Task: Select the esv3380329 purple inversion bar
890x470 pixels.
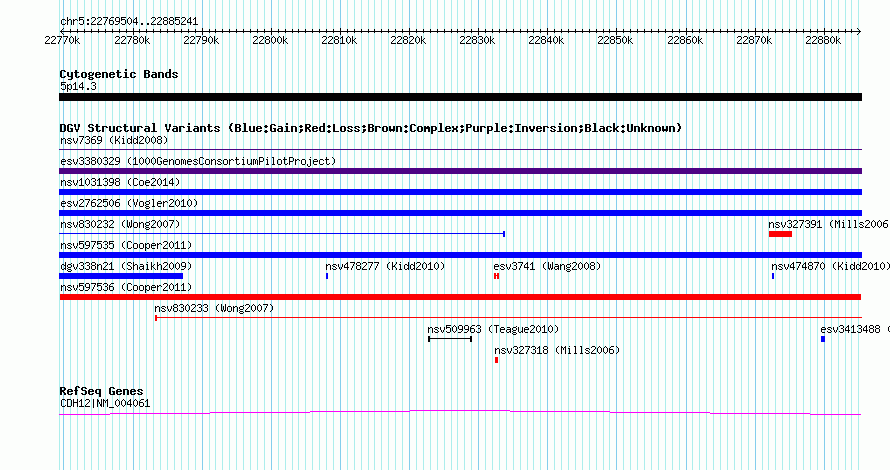Action: coord(460,171)
